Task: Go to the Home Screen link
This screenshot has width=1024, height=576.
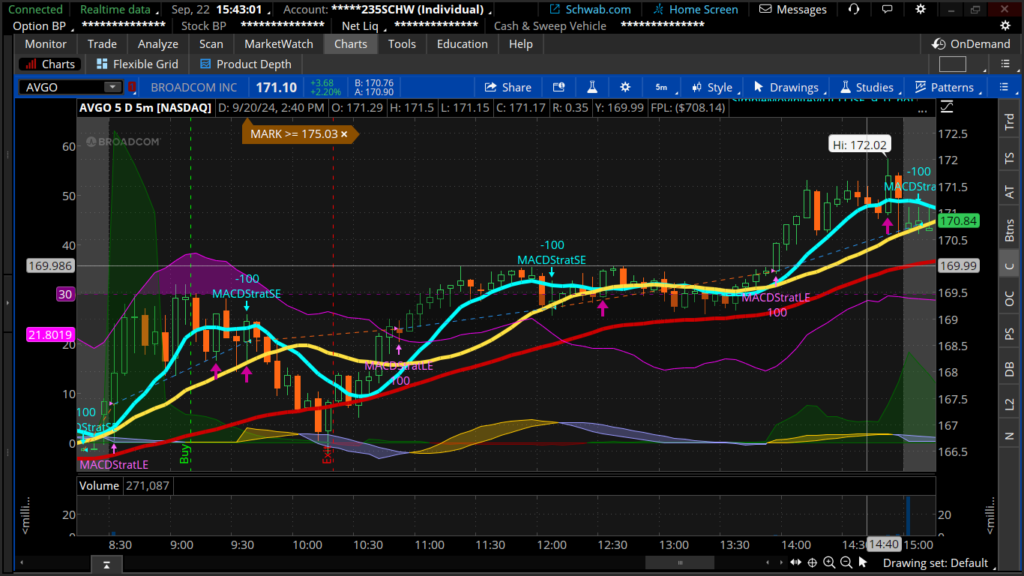Action: [696, 9]
